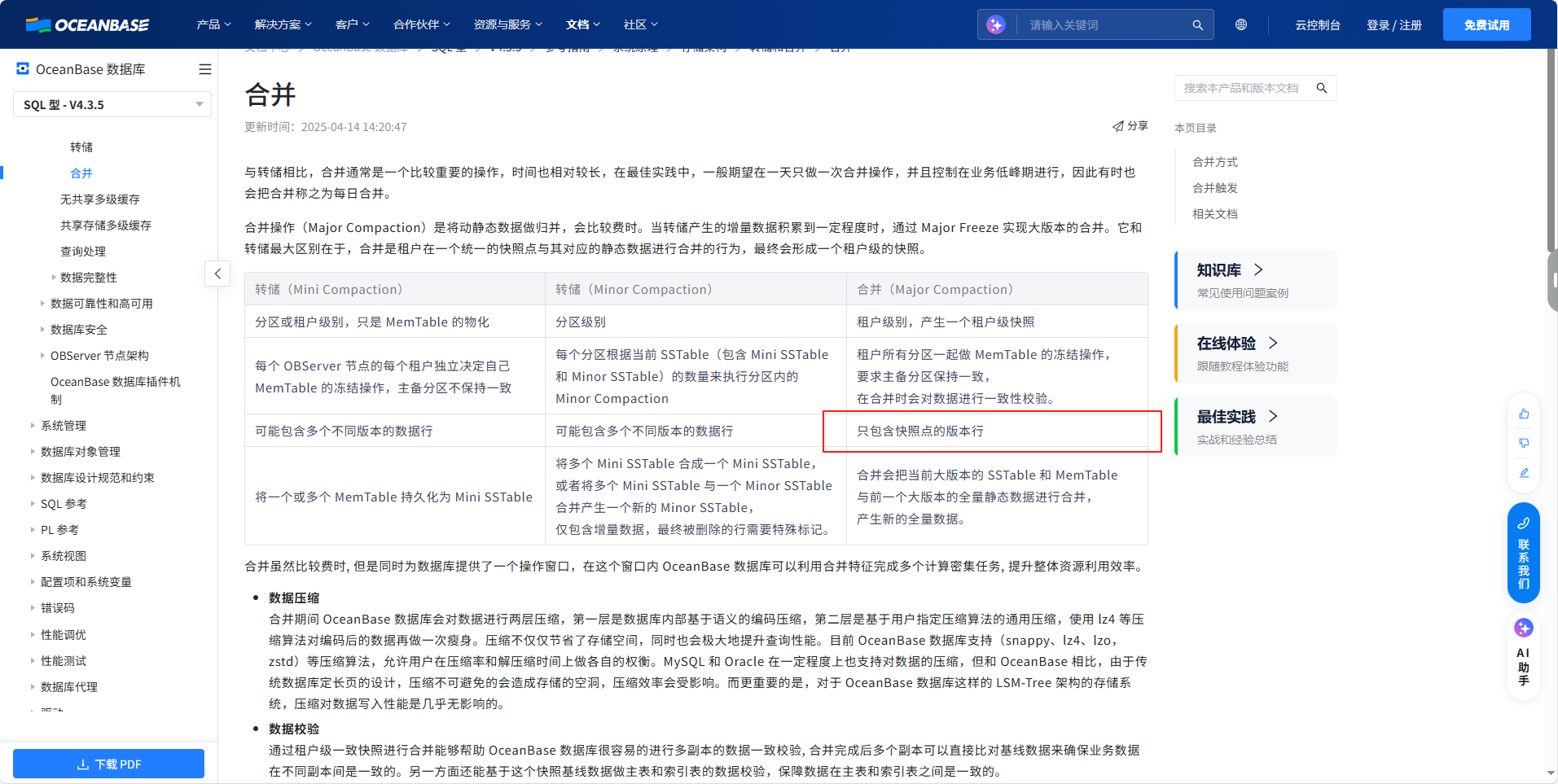Click OceanBase 数据库 sidebar icon
Image resolution: width=1558 pixels, height=784 pixels.
coord(23,69)
